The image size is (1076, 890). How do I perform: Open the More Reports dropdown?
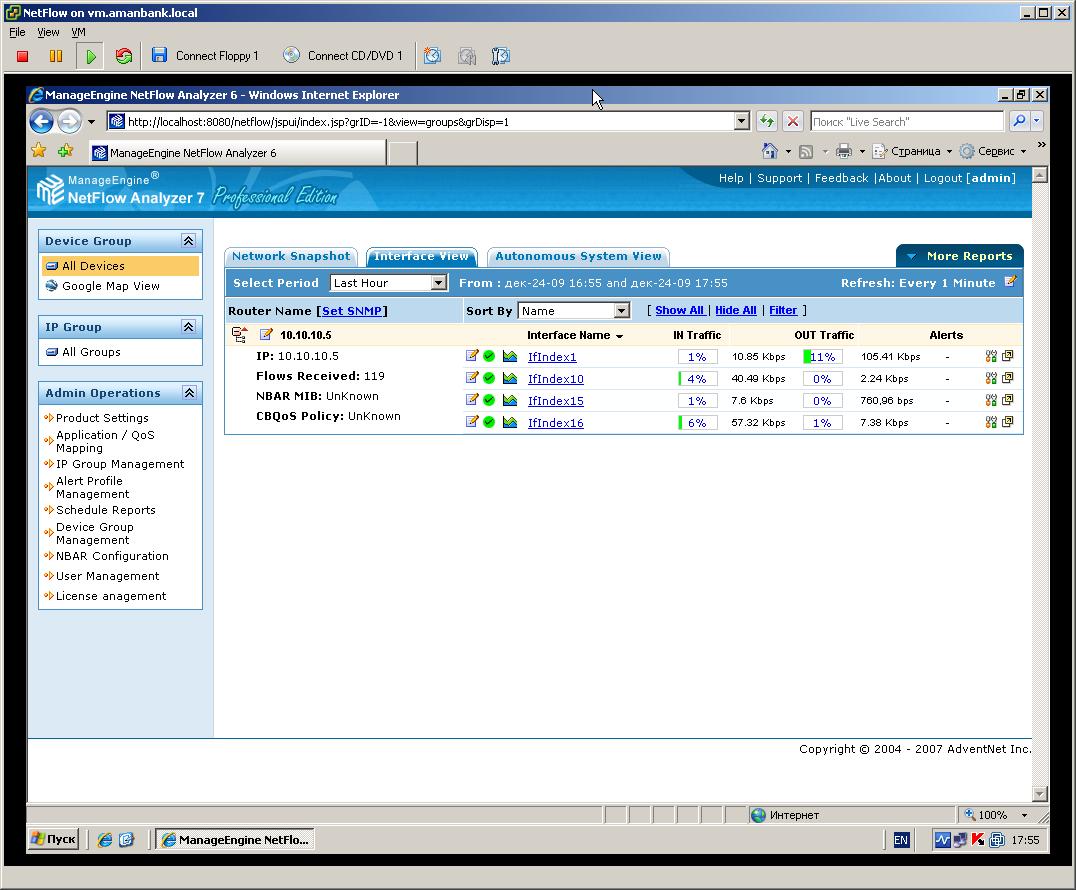point(959,256)
